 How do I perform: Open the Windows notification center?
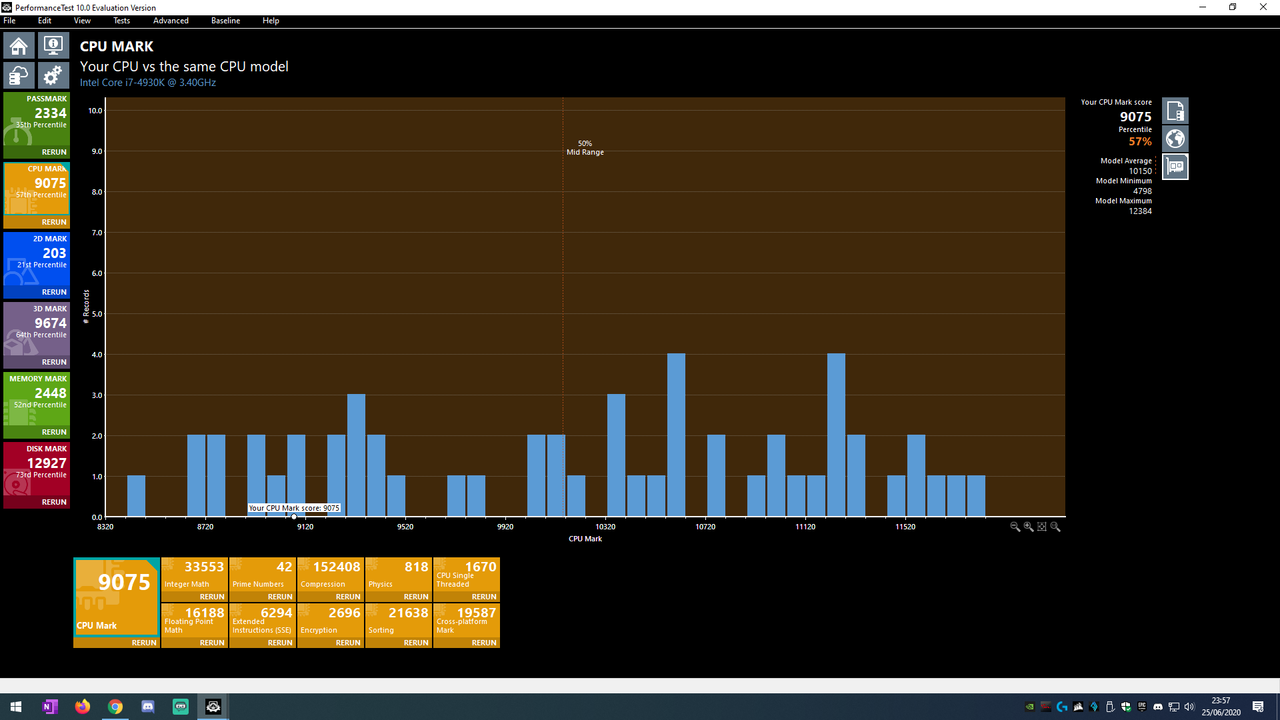[x=1260, y=707]
